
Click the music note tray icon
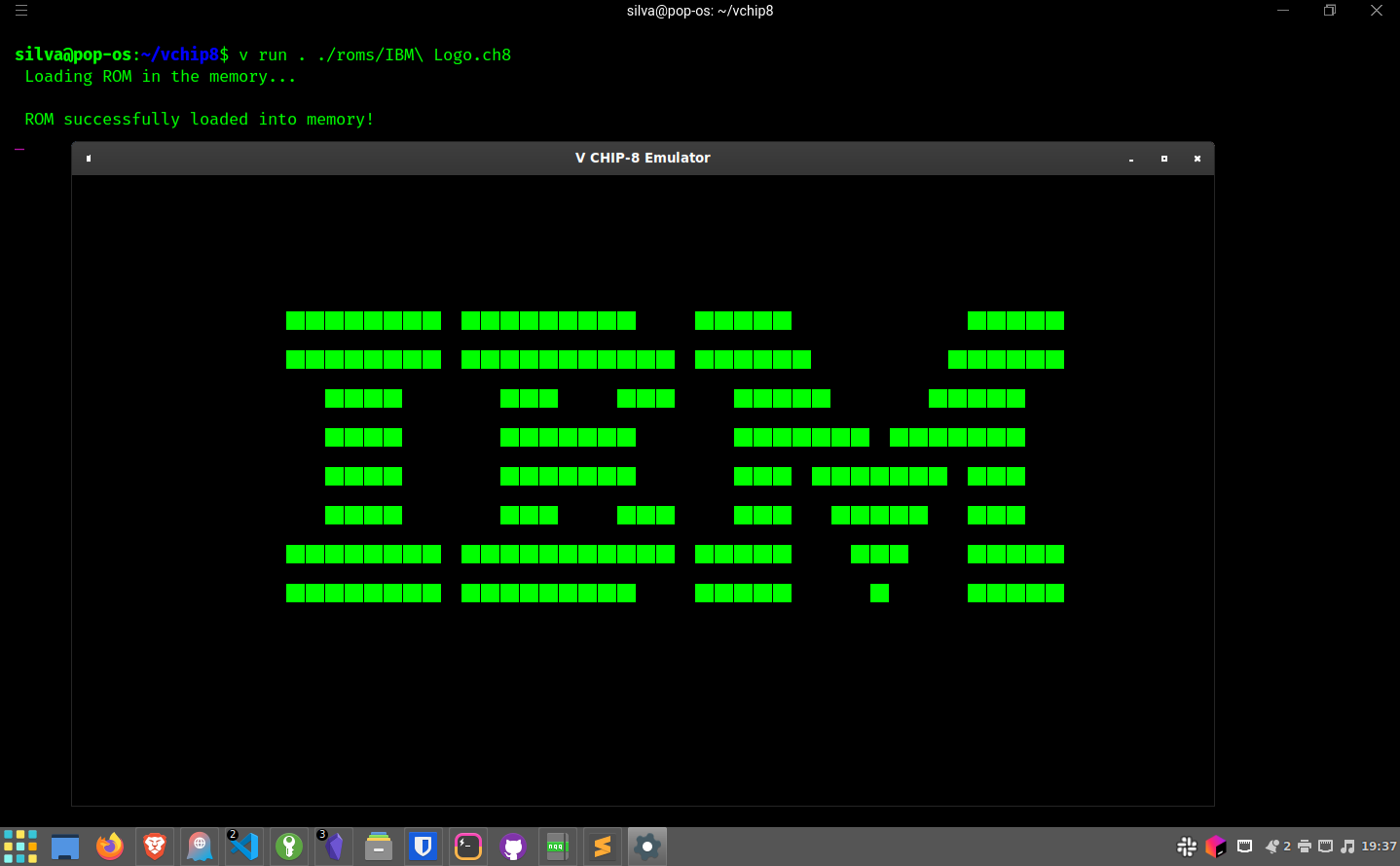1349,847
